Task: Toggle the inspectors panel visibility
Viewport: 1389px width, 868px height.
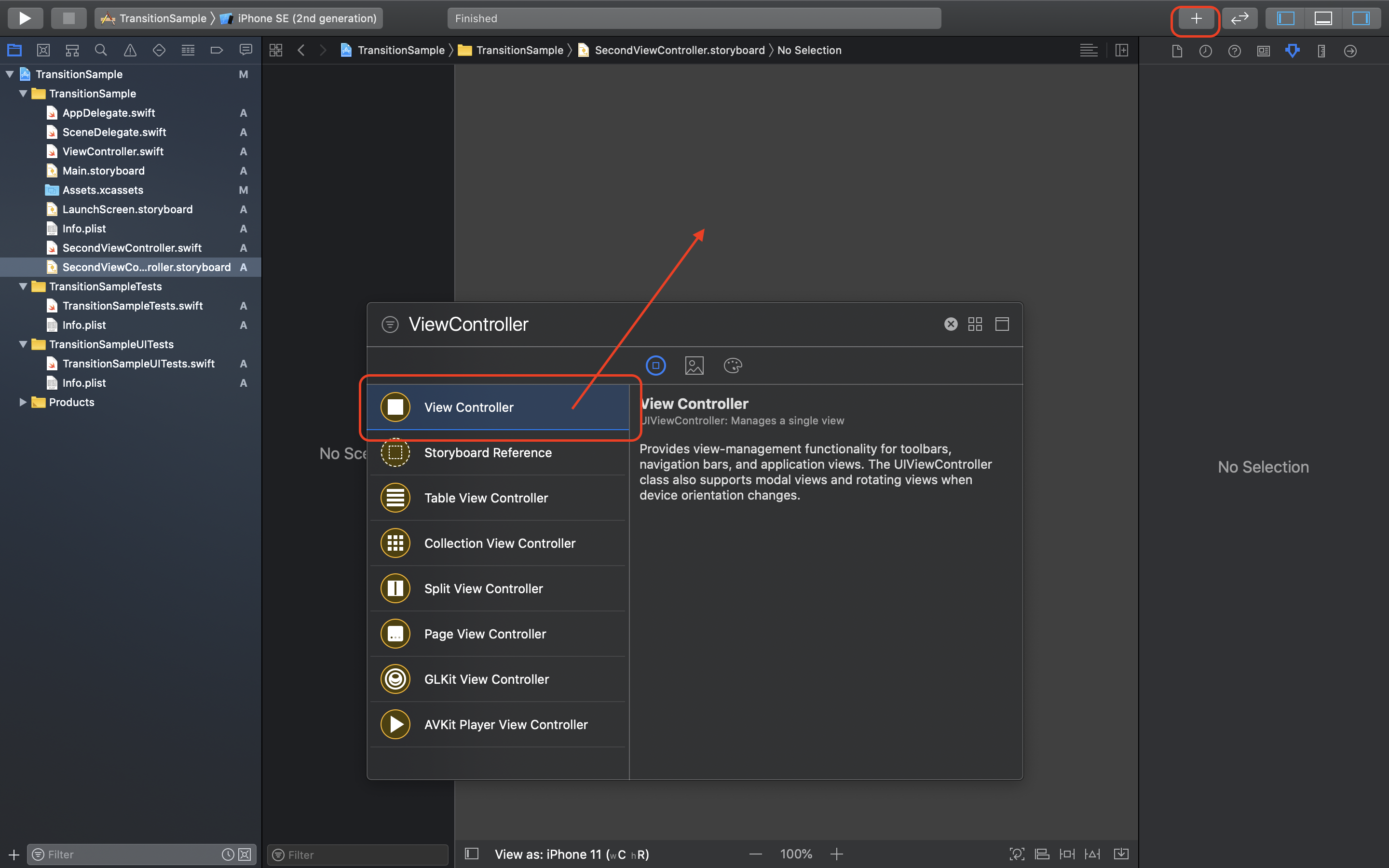Action: pos(1360,18)
